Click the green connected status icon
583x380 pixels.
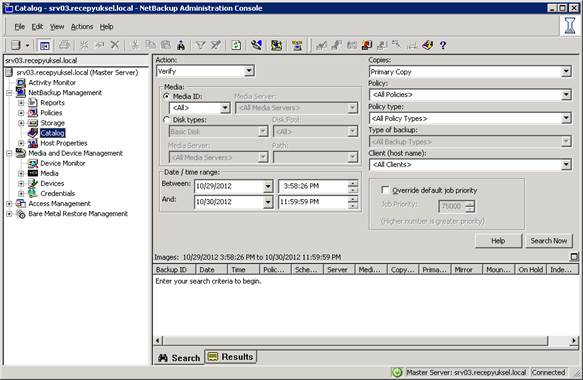coord(397,372)
